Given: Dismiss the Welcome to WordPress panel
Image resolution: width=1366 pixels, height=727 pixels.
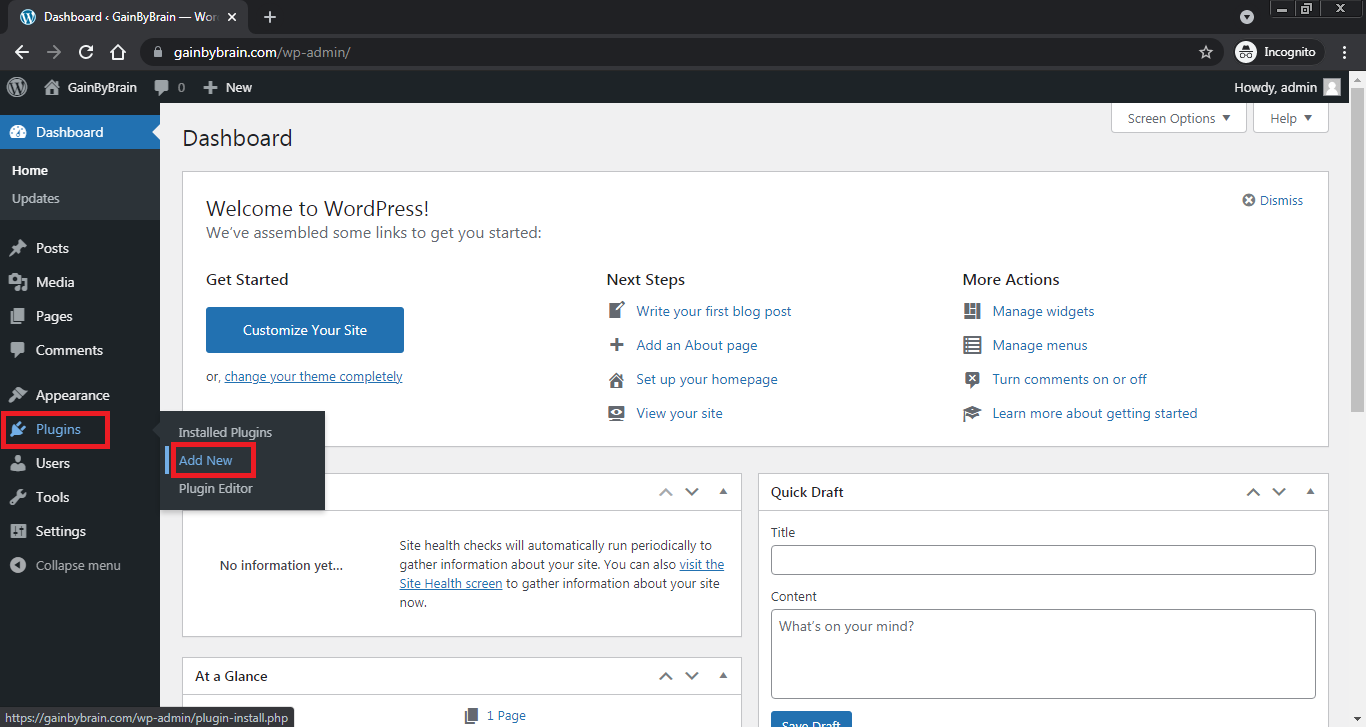Looking at the screenshot, I should coord(1273,200).
